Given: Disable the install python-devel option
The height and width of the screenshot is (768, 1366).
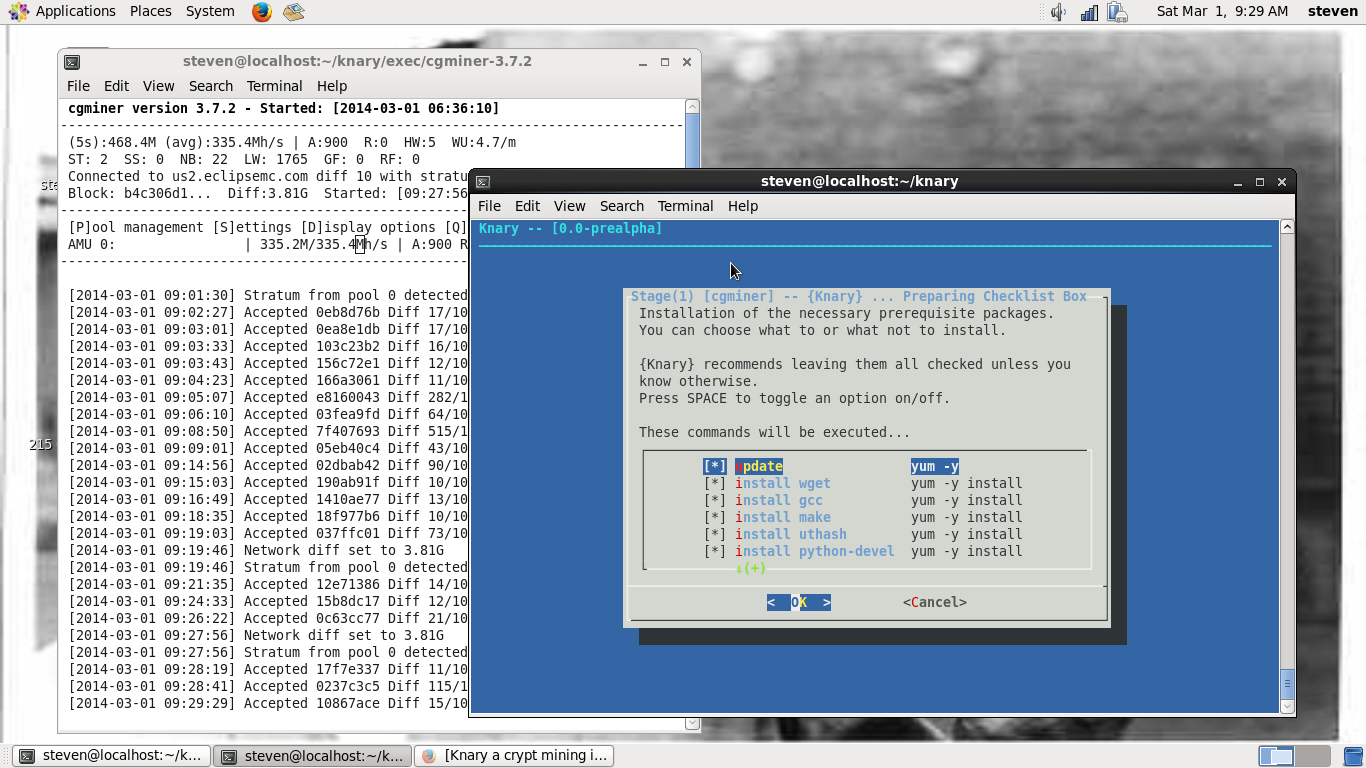Looking at the screenshot, I should point(712,551).
